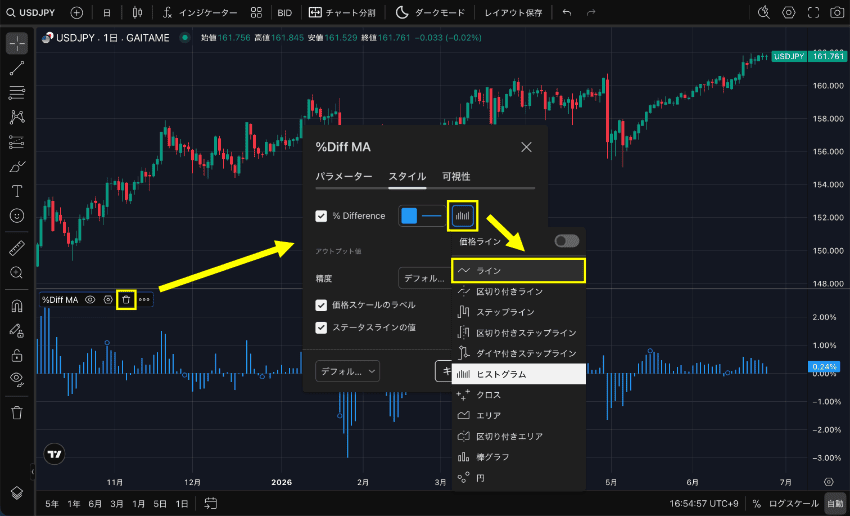Select the trend line drawing tool
This screenshot has width=850, height=516.
click(17, 68)
